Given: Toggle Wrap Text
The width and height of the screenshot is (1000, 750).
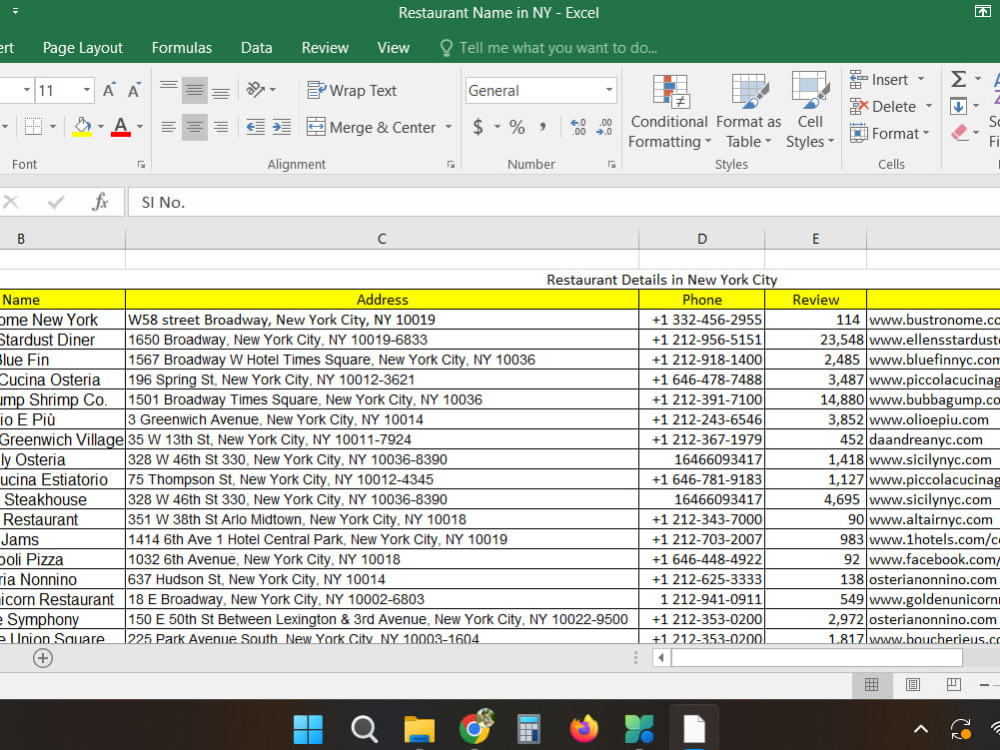Looking at the screenshot, I should click(x=352, y=91).
